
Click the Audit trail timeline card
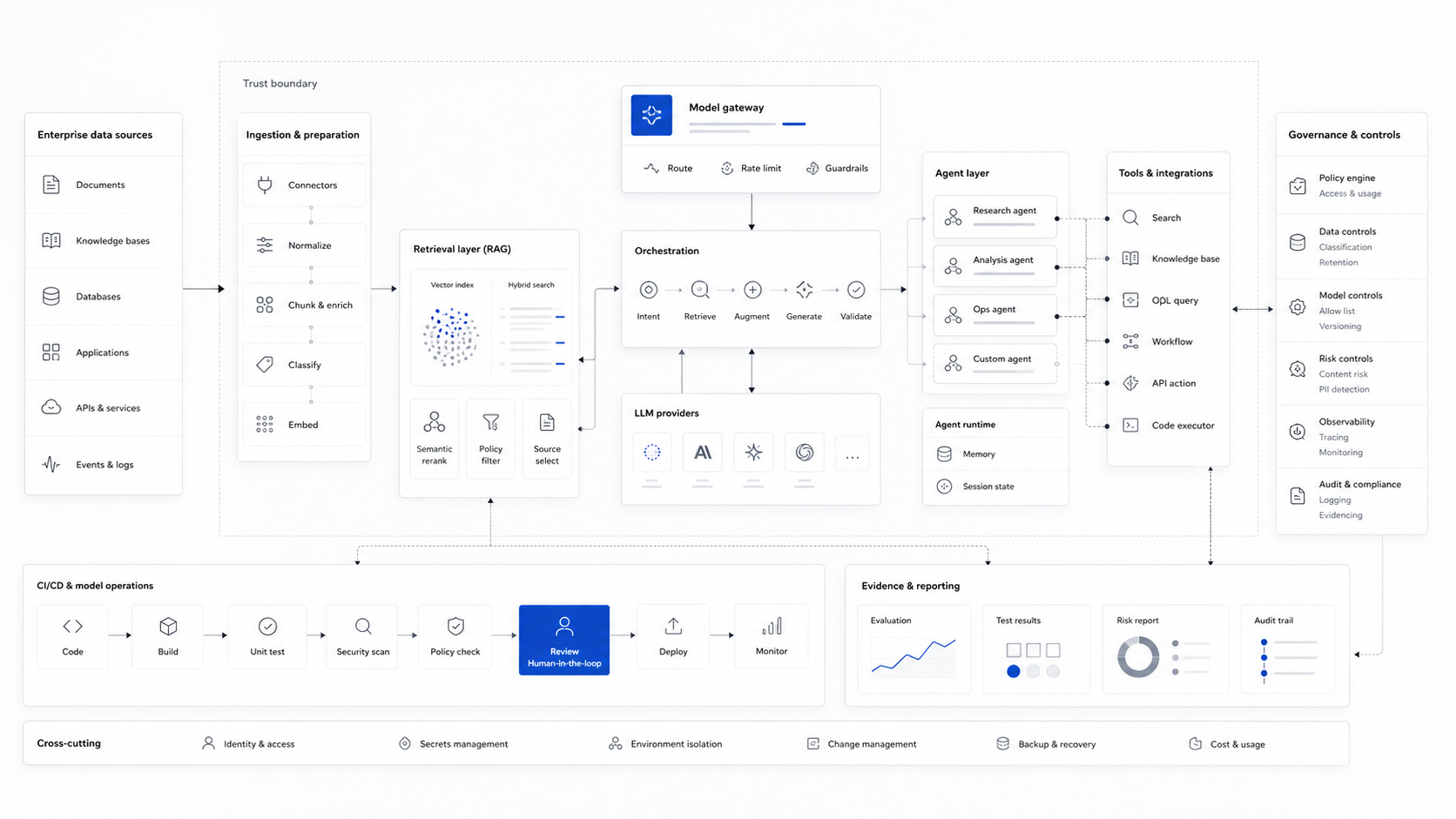pos(1288,648)
